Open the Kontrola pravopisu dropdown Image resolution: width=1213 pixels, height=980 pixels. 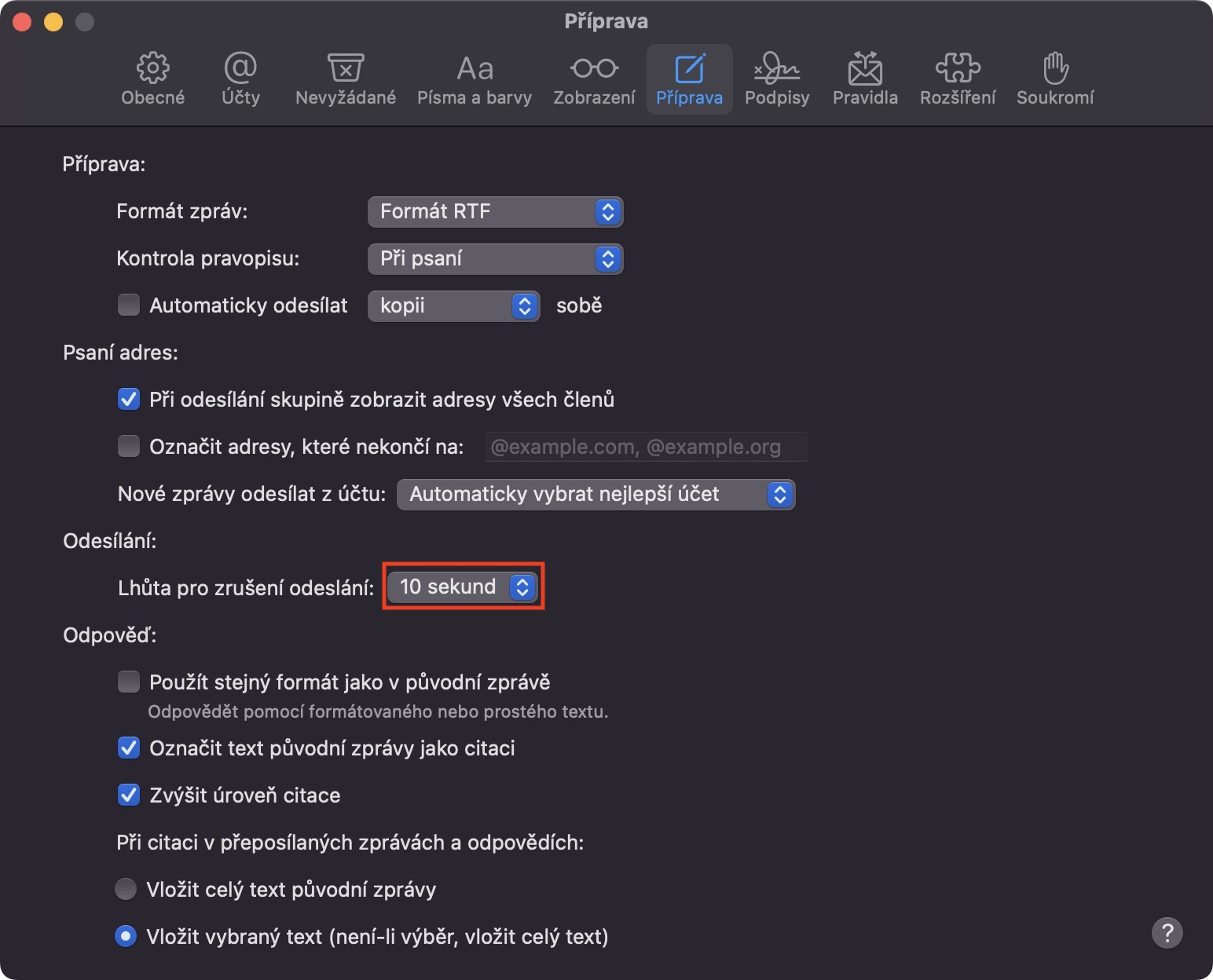click(x=495, y=259)
